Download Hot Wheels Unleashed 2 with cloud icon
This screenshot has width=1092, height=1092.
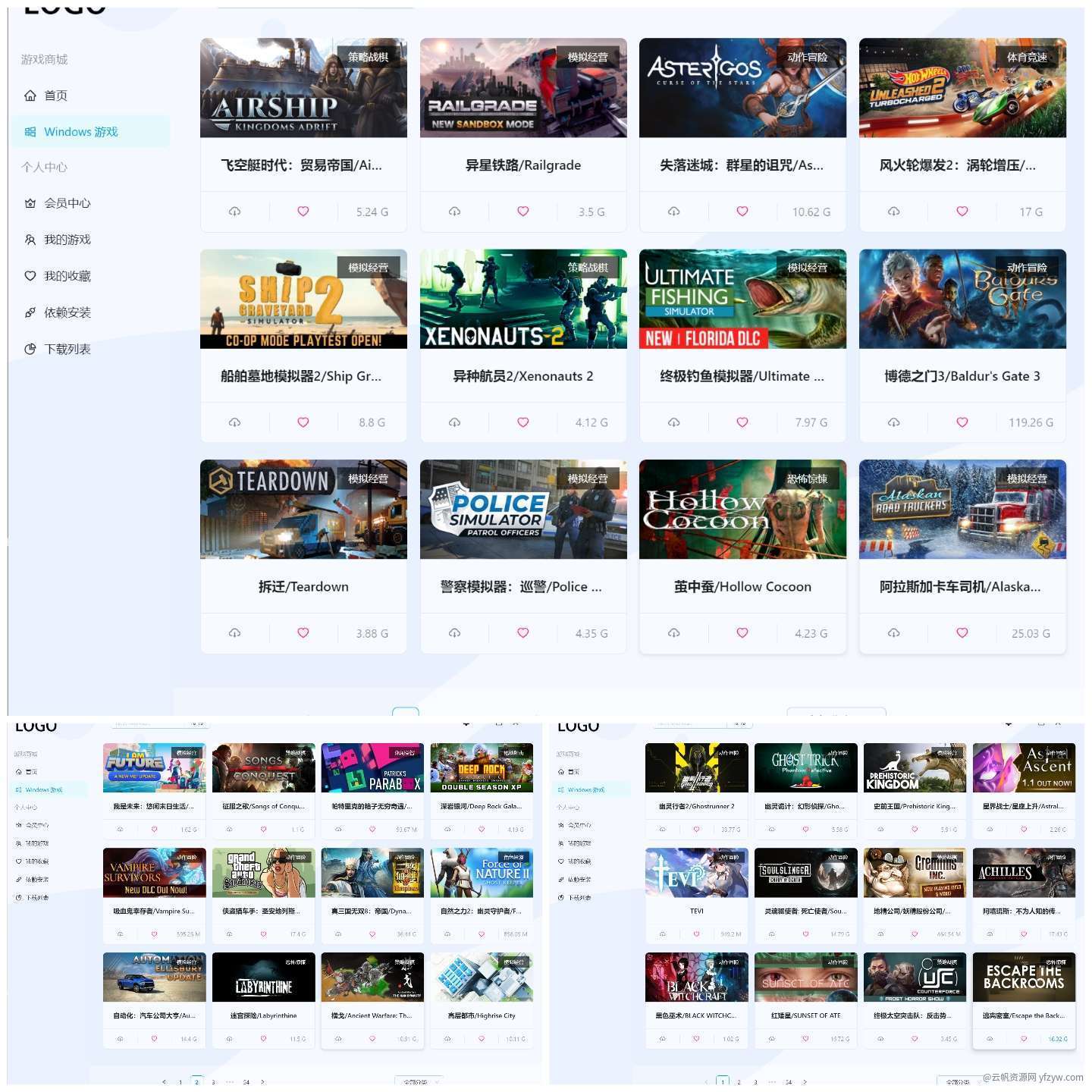(x=893, y=212)
